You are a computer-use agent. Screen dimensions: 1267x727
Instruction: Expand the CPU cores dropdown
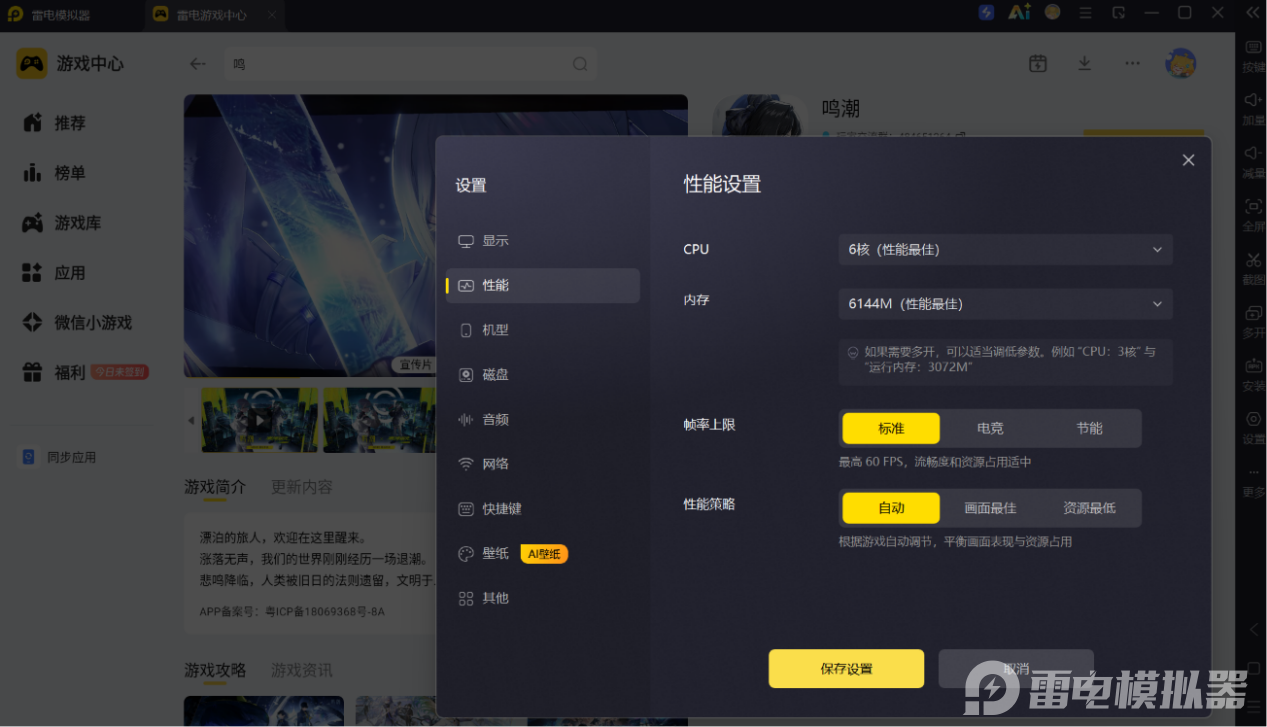[x=1005, y=249]
